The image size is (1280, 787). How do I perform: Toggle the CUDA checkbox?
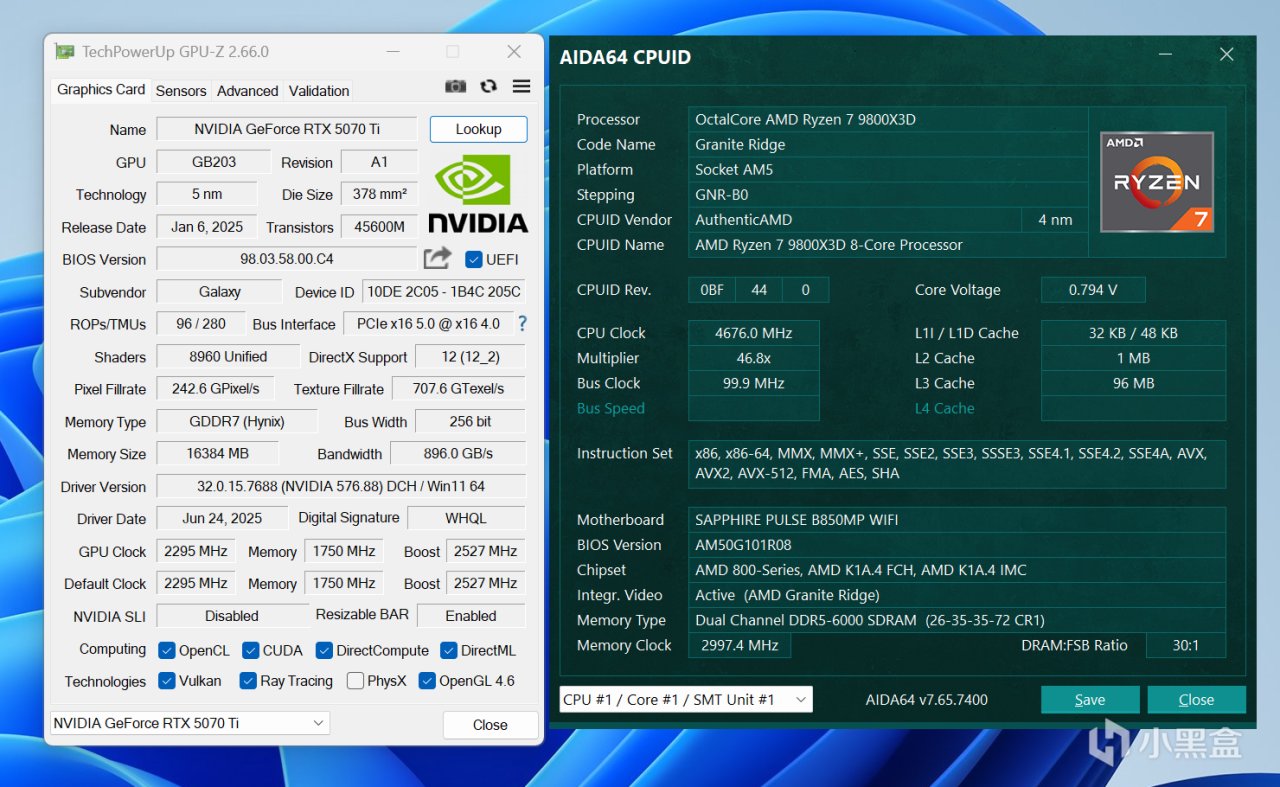[x=251, y=650]
